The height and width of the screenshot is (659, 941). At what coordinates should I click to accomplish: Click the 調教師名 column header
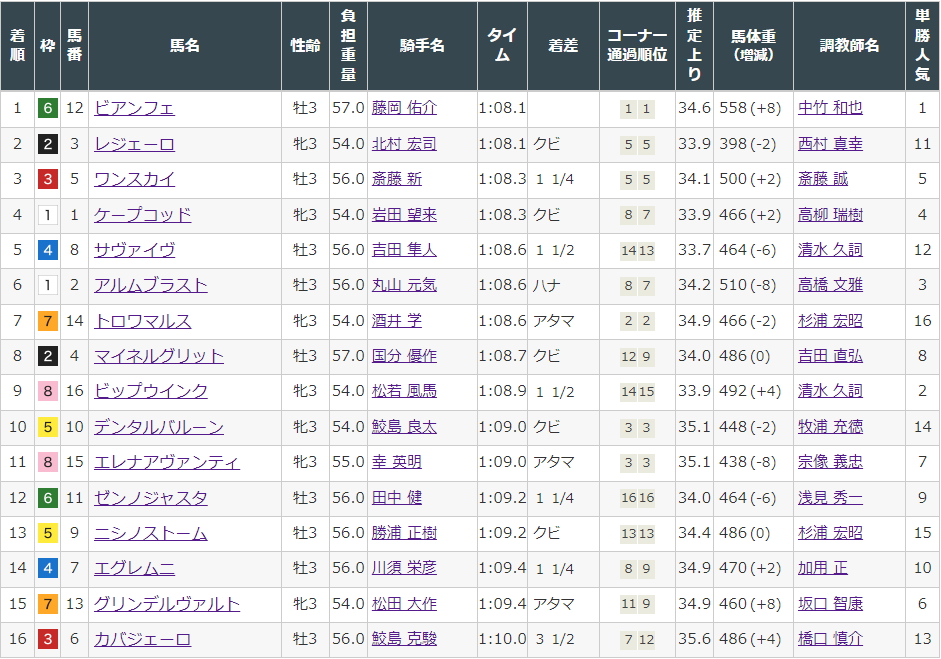(849, 46)
